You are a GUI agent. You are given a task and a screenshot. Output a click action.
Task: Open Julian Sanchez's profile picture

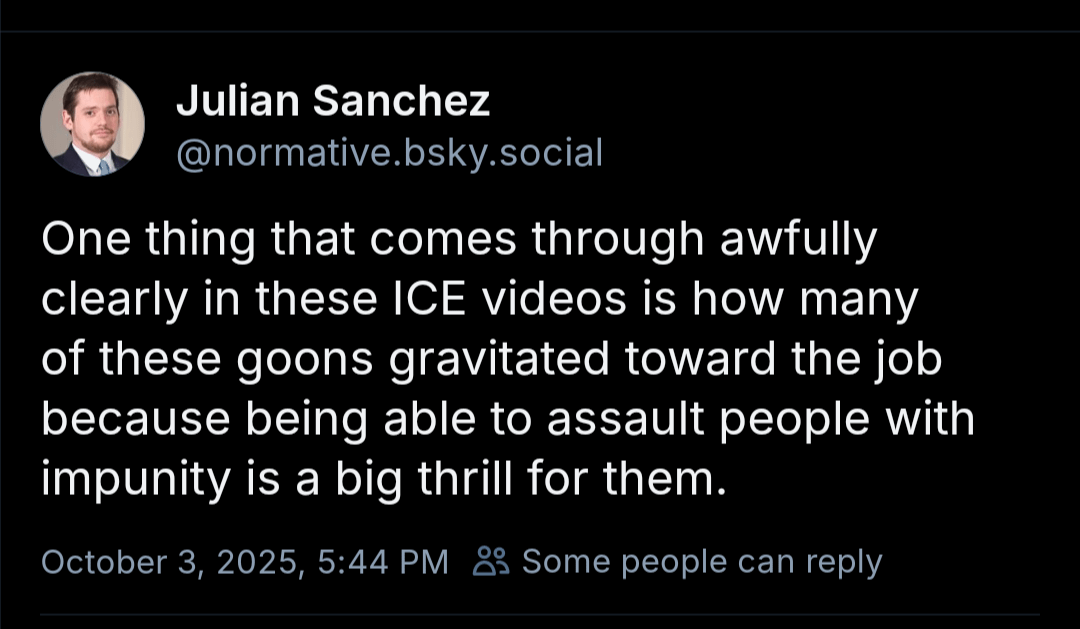(x=92, y=124)
